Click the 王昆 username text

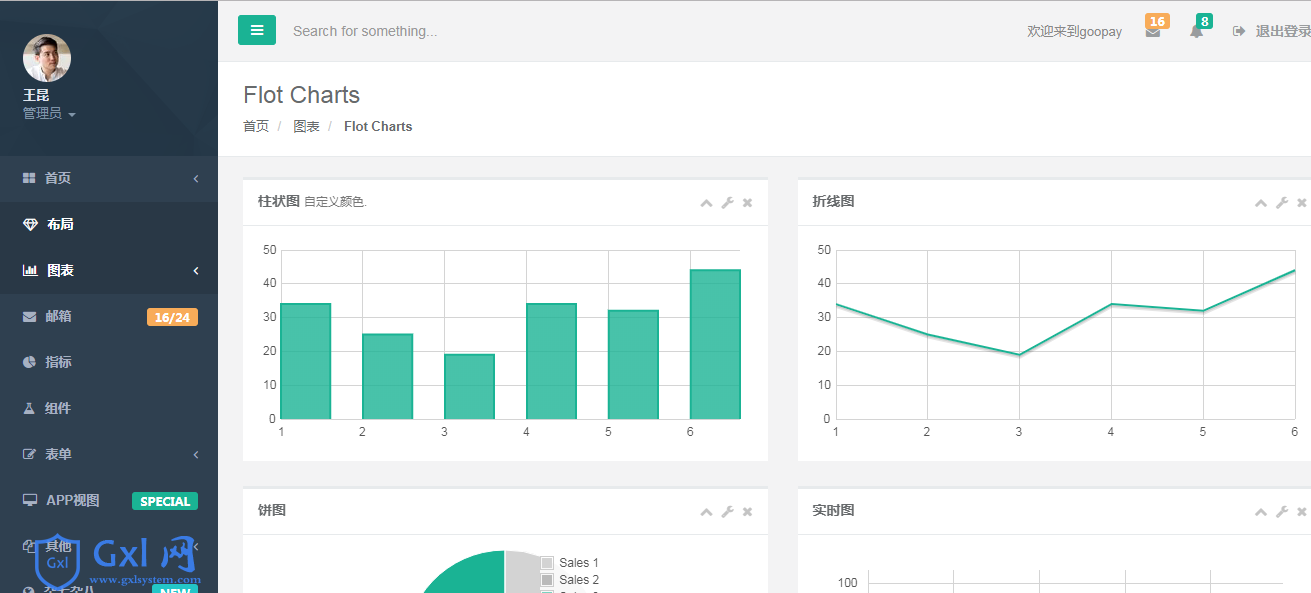tap(36, 95)
